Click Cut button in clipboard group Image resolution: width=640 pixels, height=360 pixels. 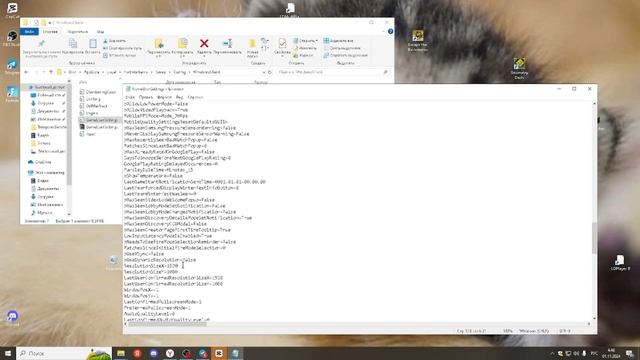(x=114, y=41)
